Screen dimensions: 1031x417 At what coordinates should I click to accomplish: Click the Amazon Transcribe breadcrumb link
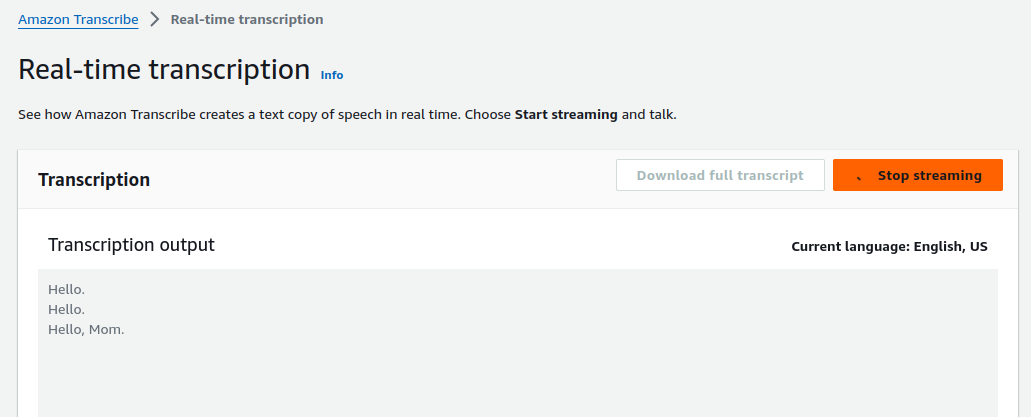pos(78,19)
